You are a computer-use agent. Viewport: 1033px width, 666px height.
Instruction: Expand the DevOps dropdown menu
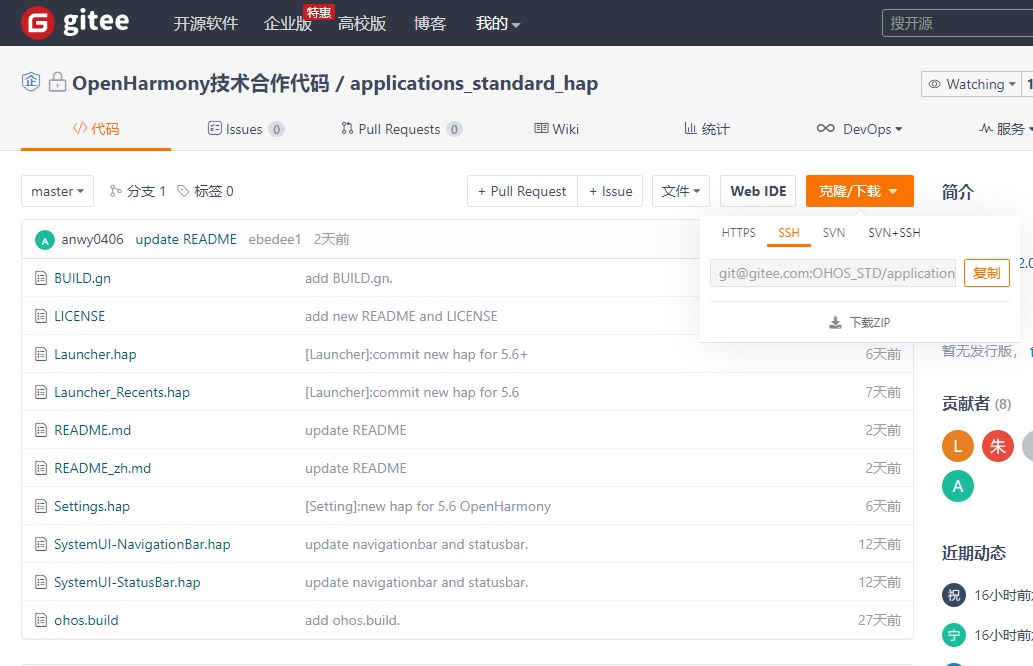pyautogui.click(x=859, y=129)
